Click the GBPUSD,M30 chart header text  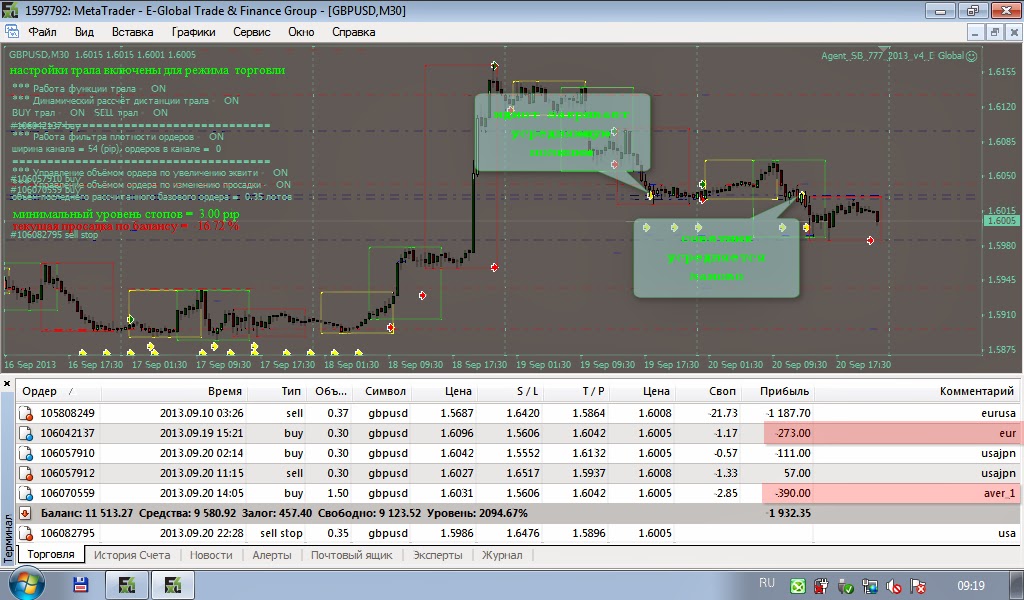tap(38, 55)
